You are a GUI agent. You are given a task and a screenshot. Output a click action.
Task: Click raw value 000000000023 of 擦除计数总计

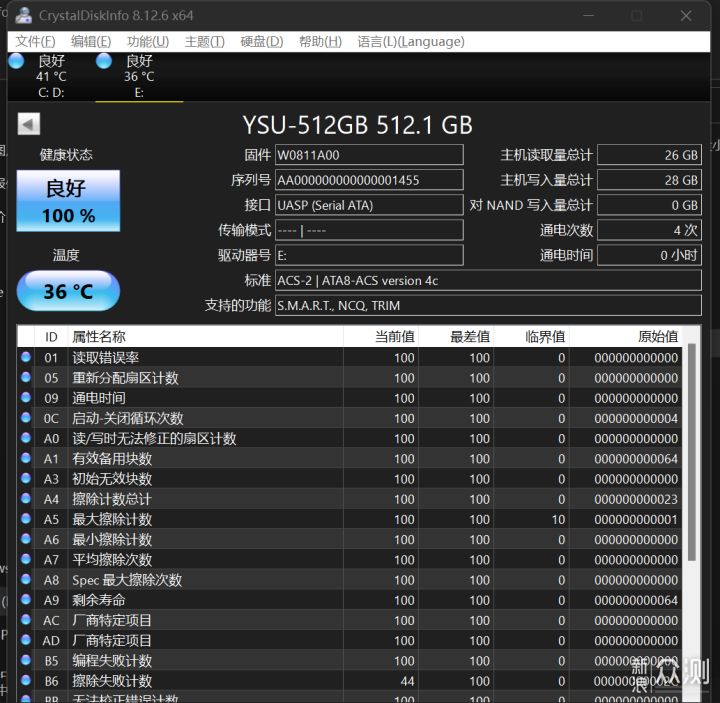click(636, 499)
